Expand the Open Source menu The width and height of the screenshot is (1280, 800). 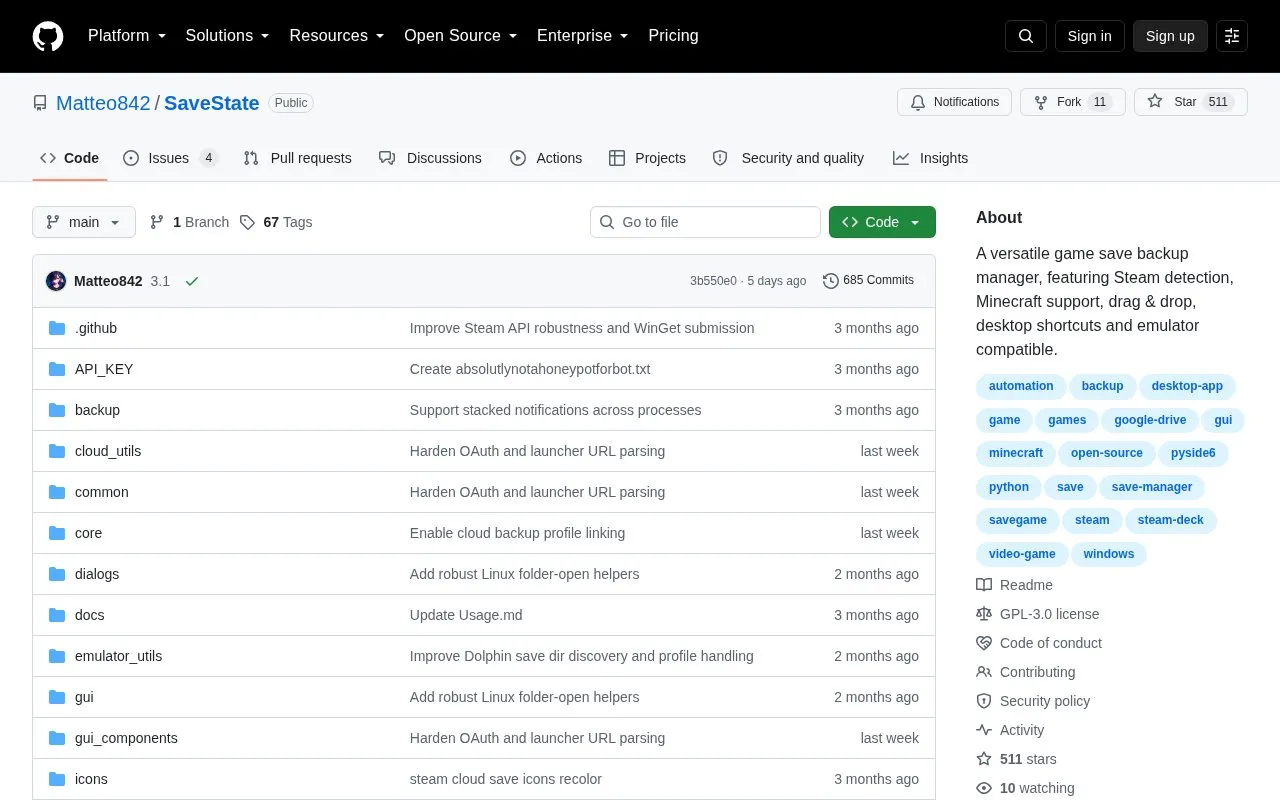tap(461, 36)
